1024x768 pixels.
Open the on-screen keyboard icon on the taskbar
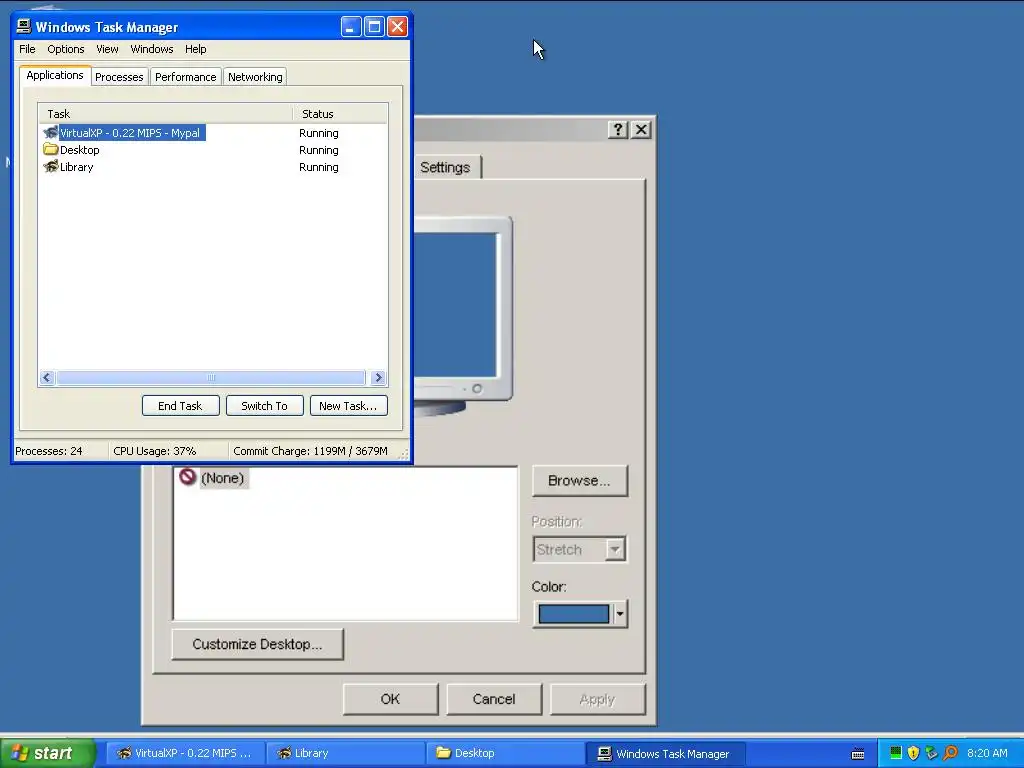tap(858, 754)
